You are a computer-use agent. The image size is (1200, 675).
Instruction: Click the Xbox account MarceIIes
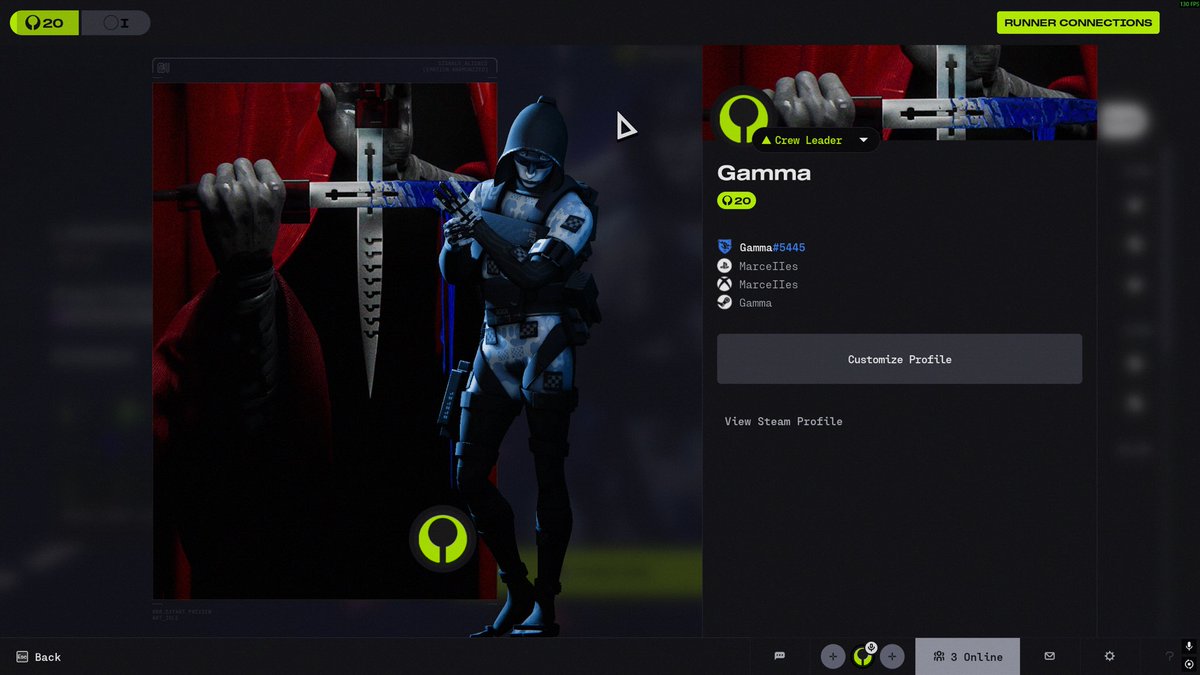point(768,284)
